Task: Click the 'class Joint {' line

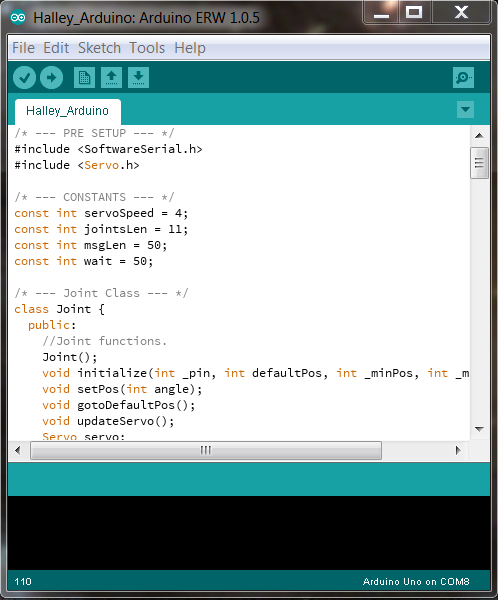Action: [59, 309]
